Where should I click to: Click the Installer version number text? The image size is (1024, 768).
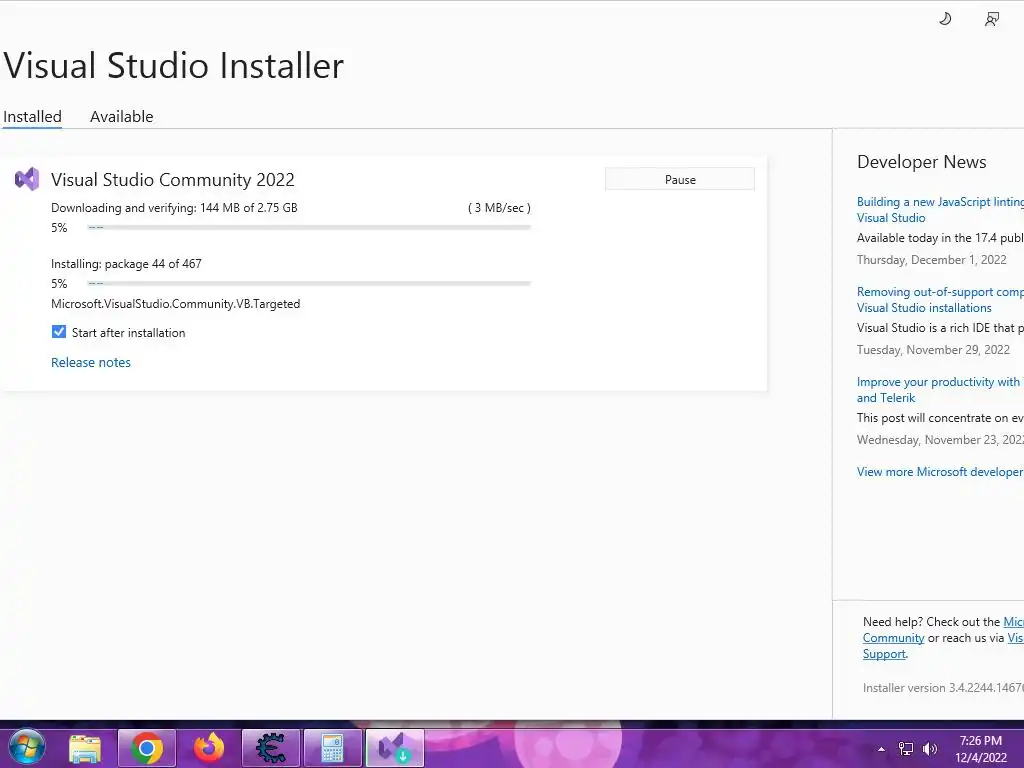tap(943, 688)
